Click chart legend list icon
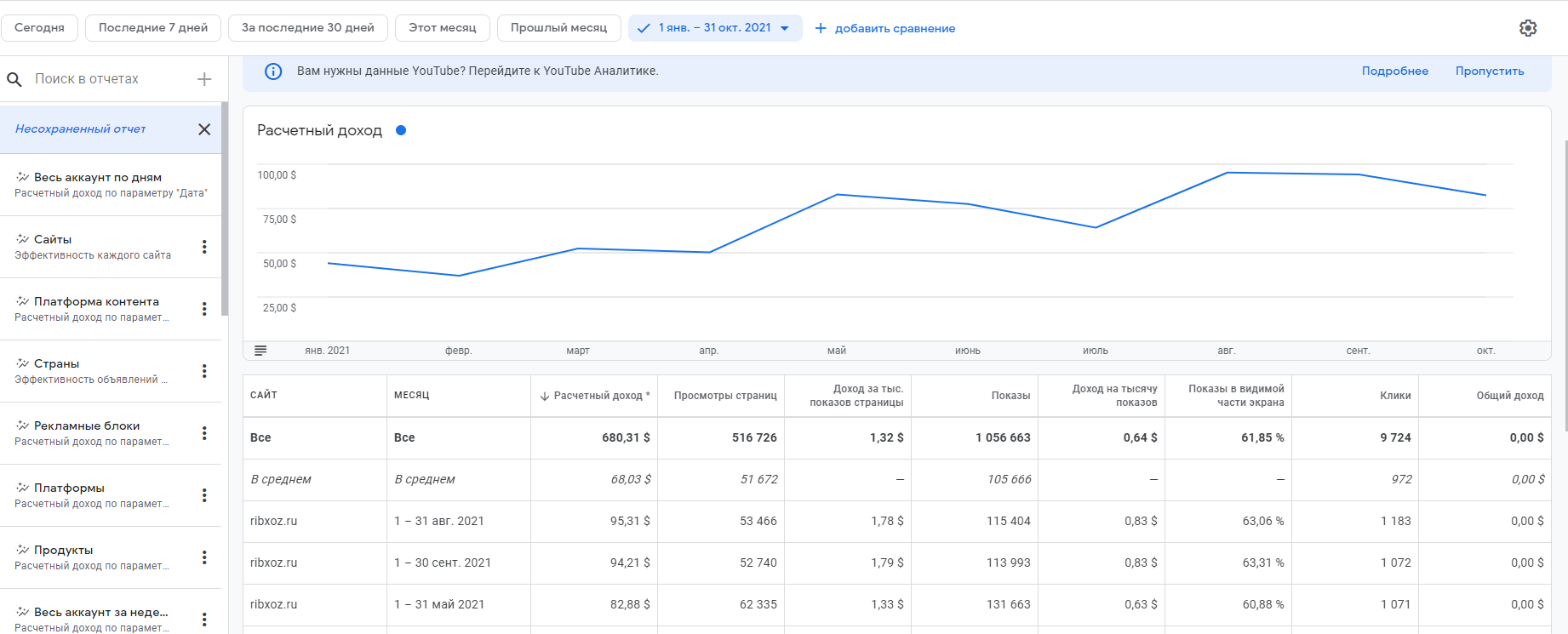Screen dimensions: 1568x634 [x=260, y=351]
